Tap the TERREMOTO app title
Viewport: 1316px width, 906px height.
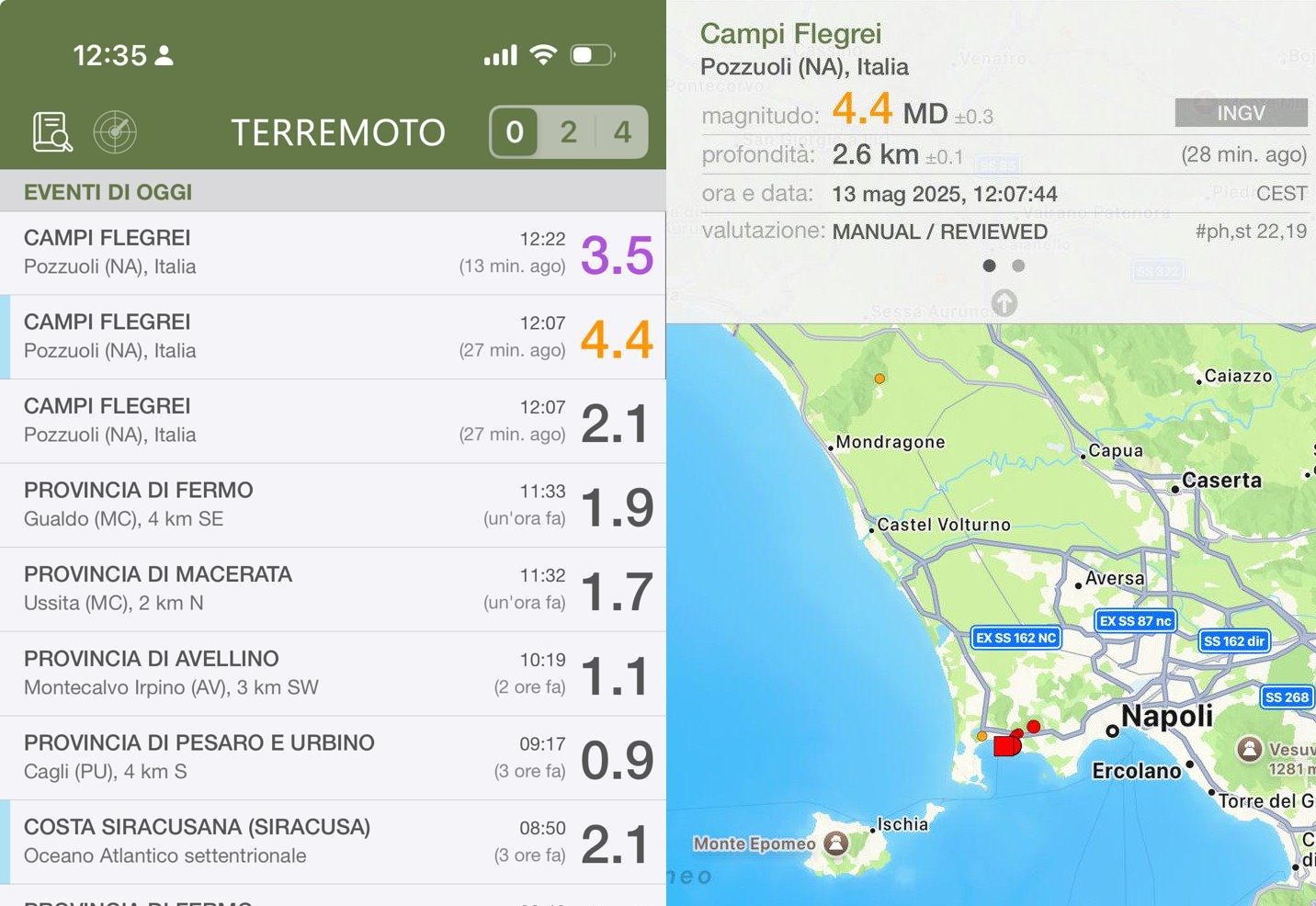[337, 132]
